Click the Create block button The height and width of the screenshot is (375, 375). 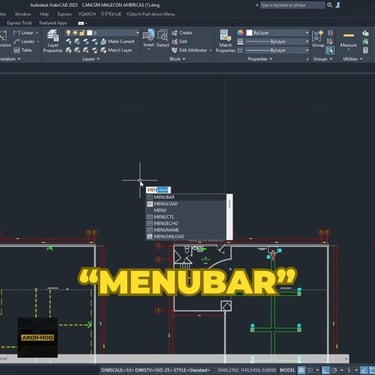coord(182,33)
